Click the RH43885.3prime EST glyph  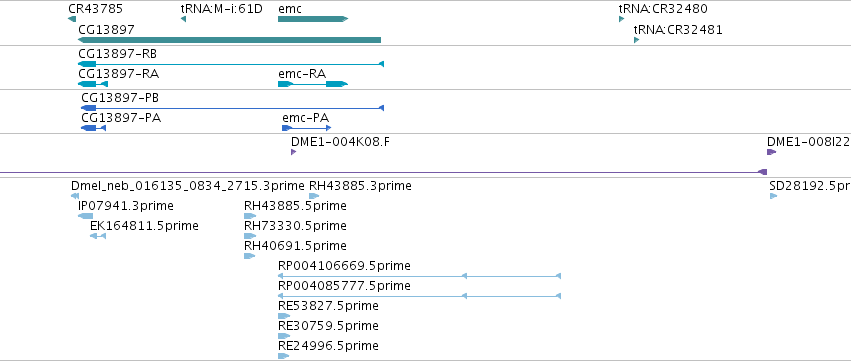pos(314,196)
